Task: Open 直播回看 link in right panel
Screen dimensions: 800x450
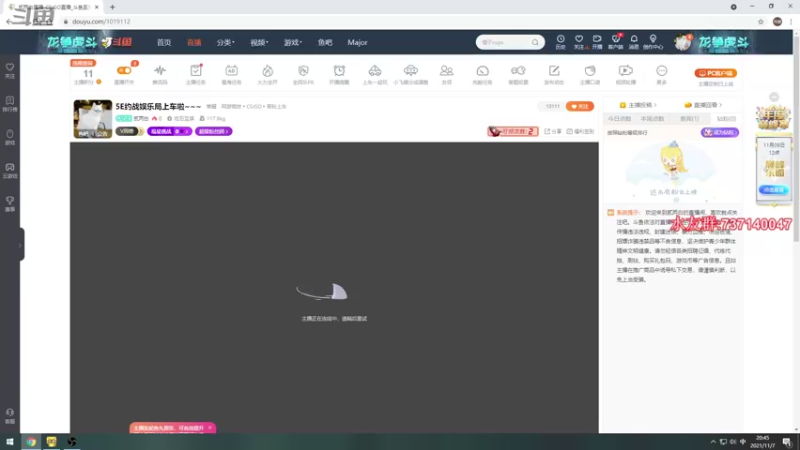Action: pos(703,105)
